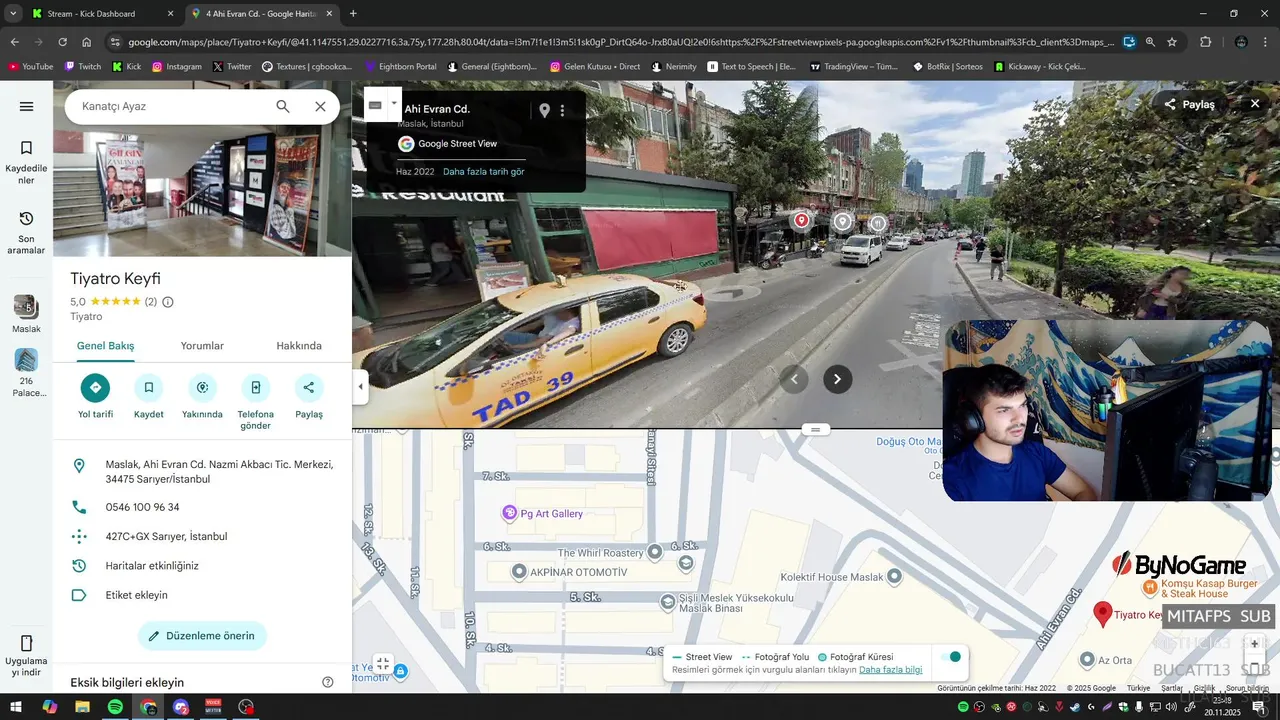This screenshot has height=720, width=1280.
Task: Zoom in the map with plus
Action: pos(1255,644)
